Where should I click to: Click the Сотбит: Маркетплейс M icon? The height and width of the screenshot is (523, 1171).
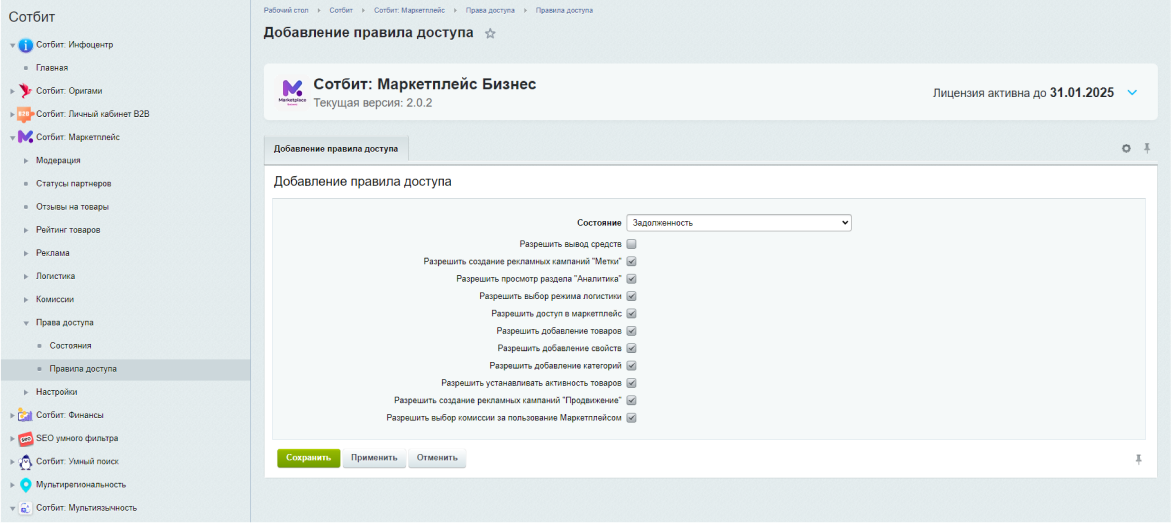click(x=25, y=137)
